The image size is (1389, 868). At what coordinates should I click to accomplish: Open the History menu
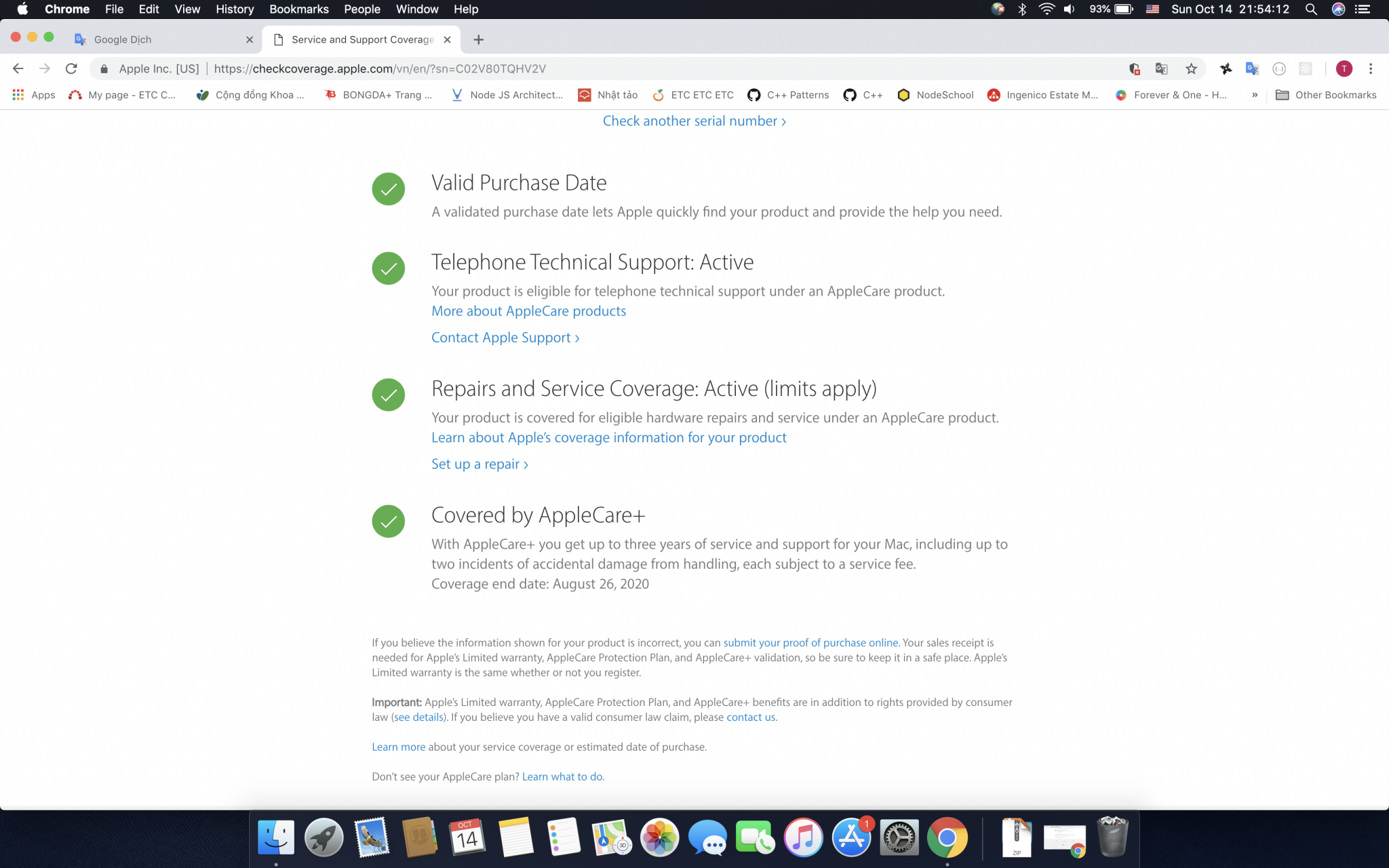(x=234, y=9)
